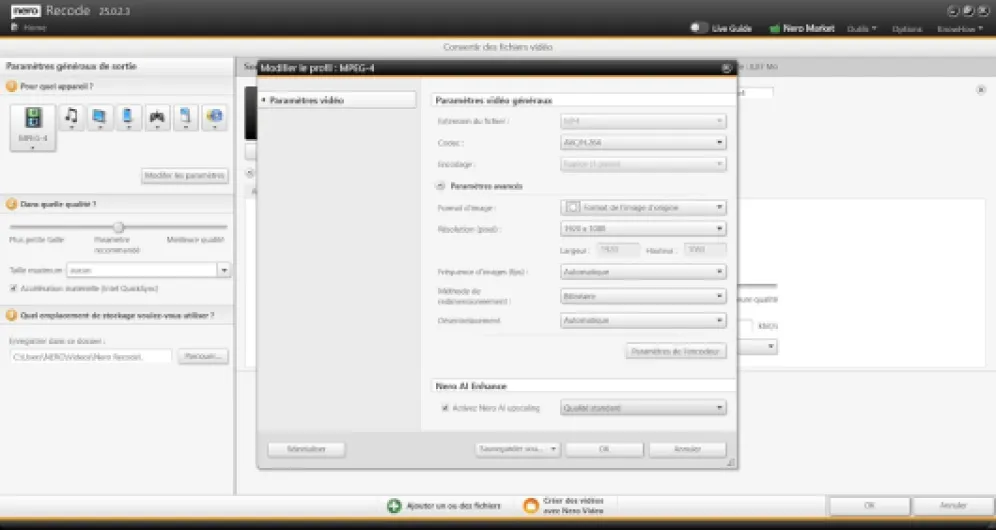Click the Réinitialiser button in dialog

point(306,449)
